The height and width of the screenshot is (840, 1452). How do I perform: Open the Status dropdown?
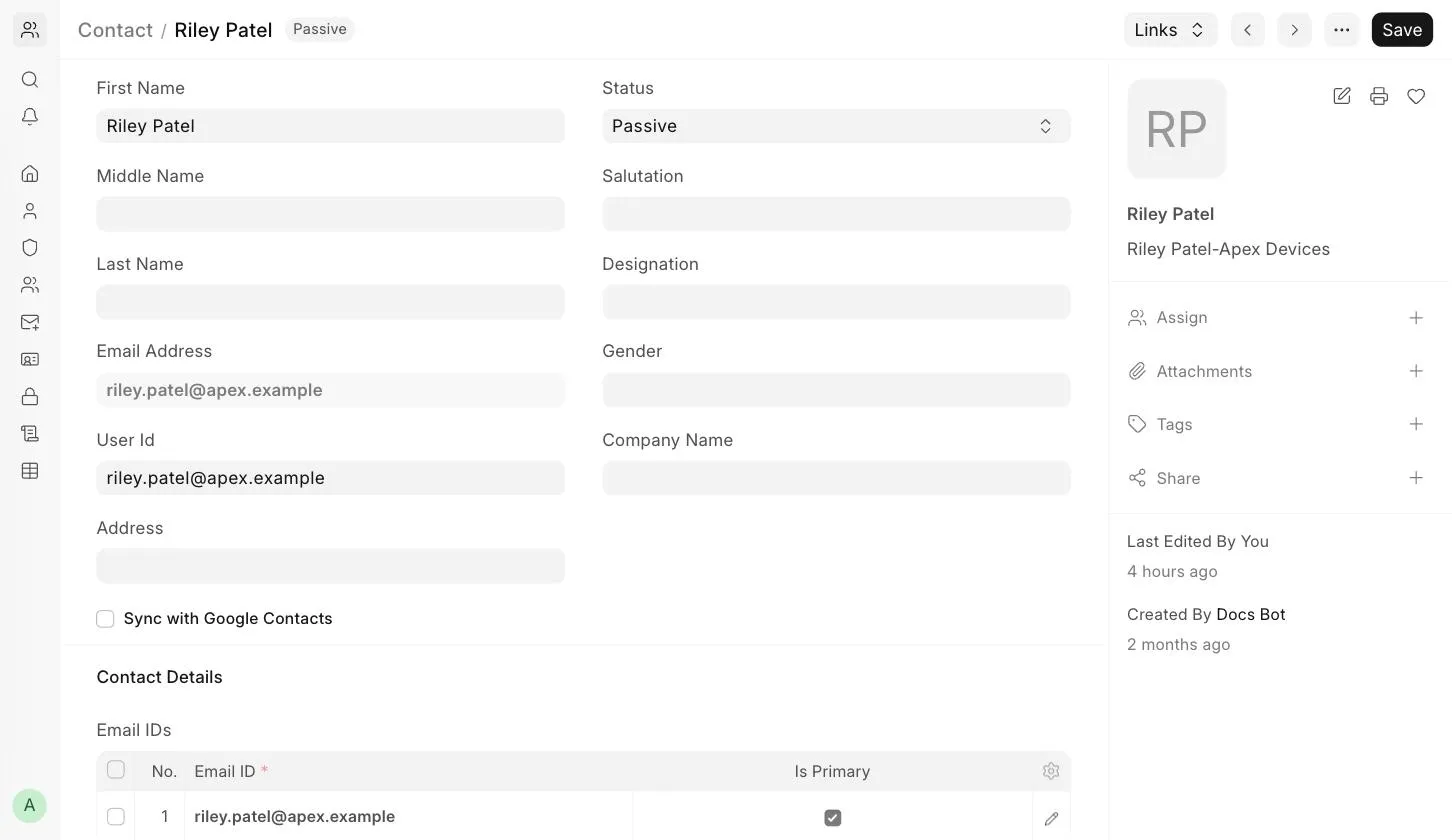(836, 126)
